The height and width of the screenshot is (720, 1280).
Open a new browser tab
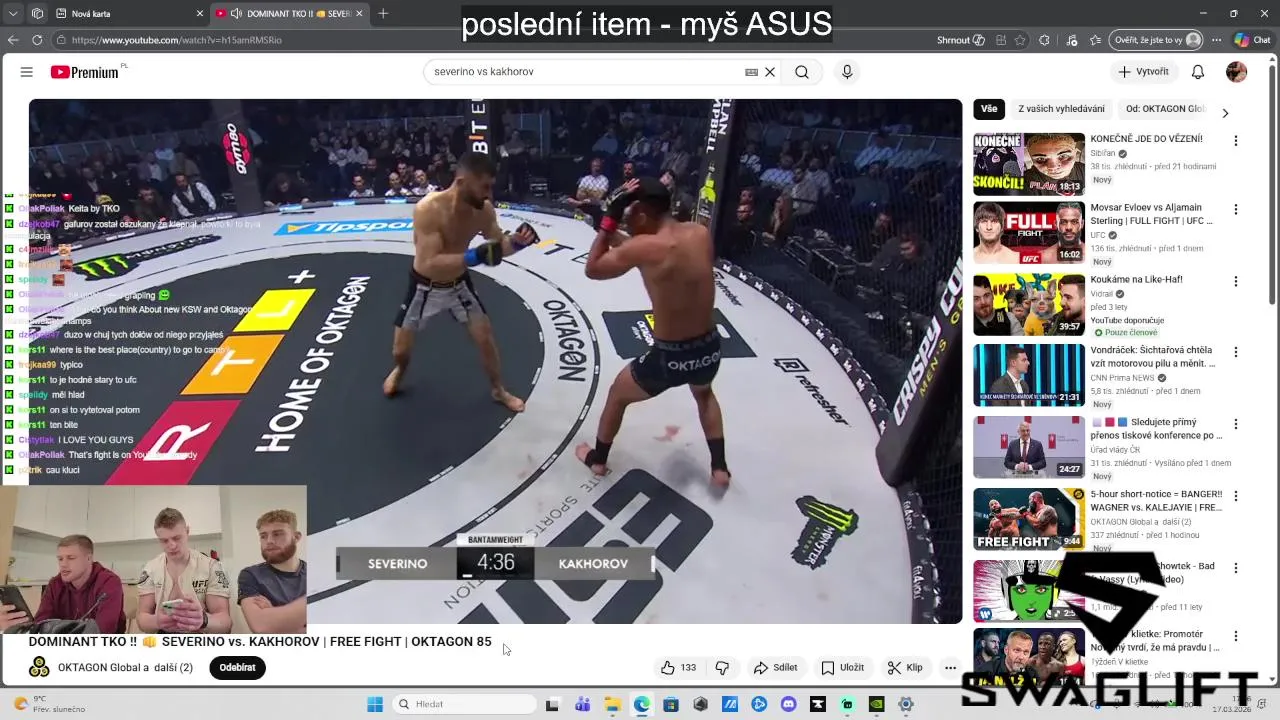[383, 14]
